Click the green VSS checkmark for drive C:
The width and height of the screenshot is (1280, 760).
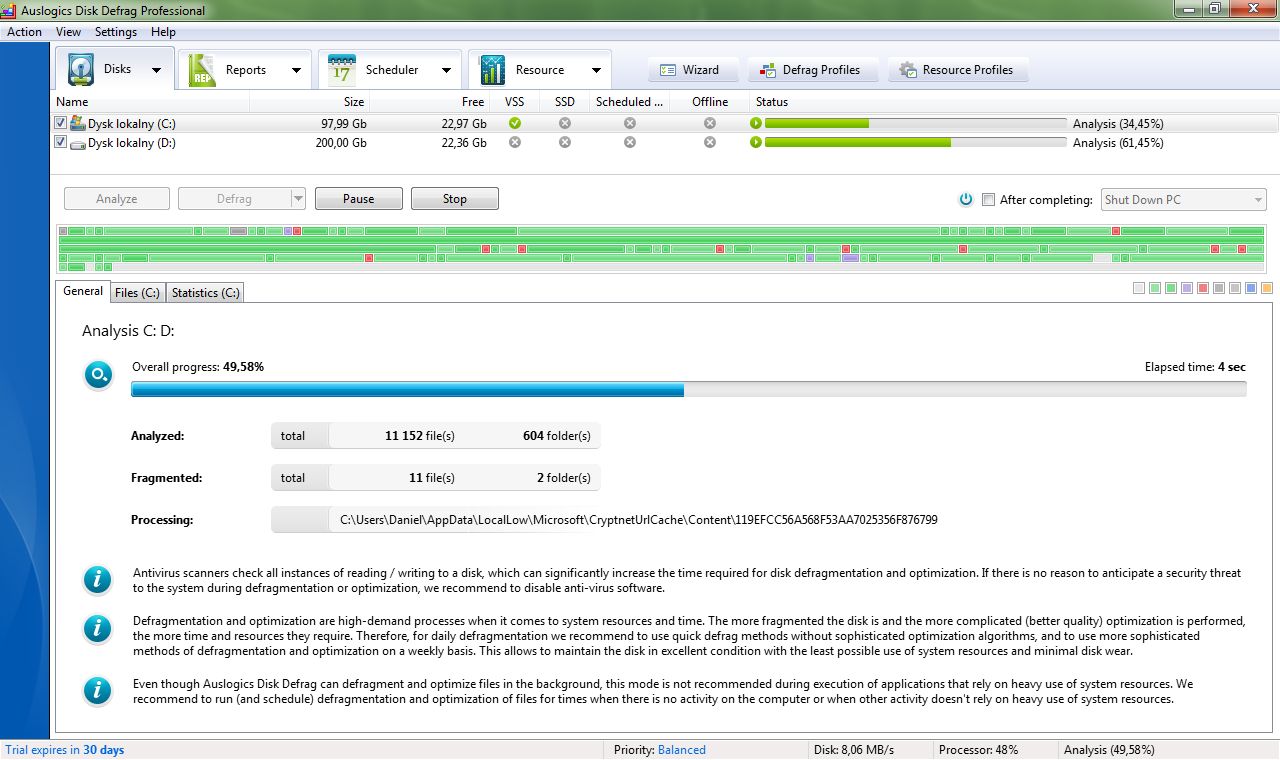[515, 123]
